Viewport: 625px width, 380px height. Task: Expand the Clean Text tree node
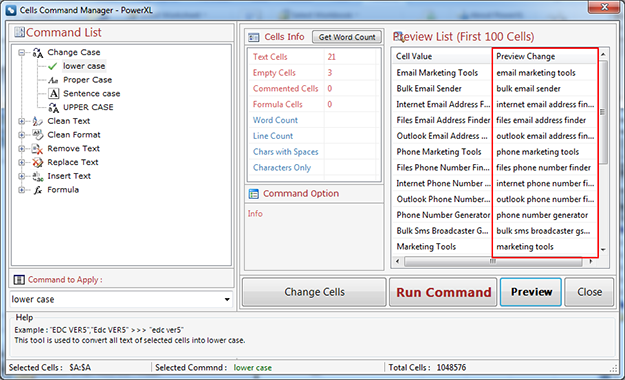pos(22,121)
